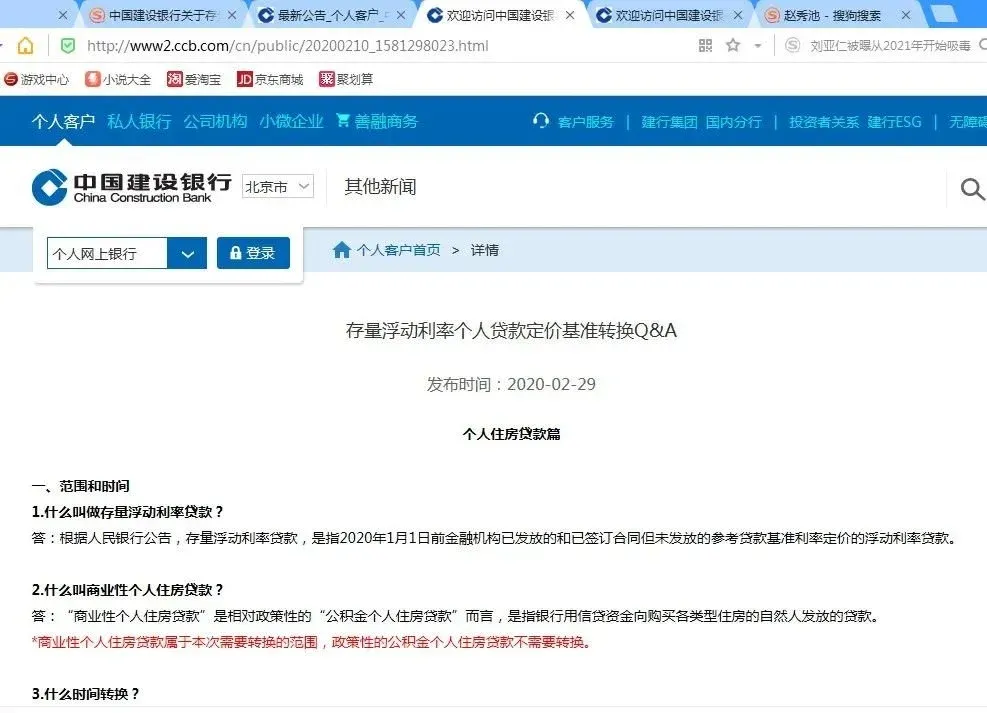Viewport: 987px width, 713px height.
Task: Click question 3.什么时间转换？
Action: 85,694
